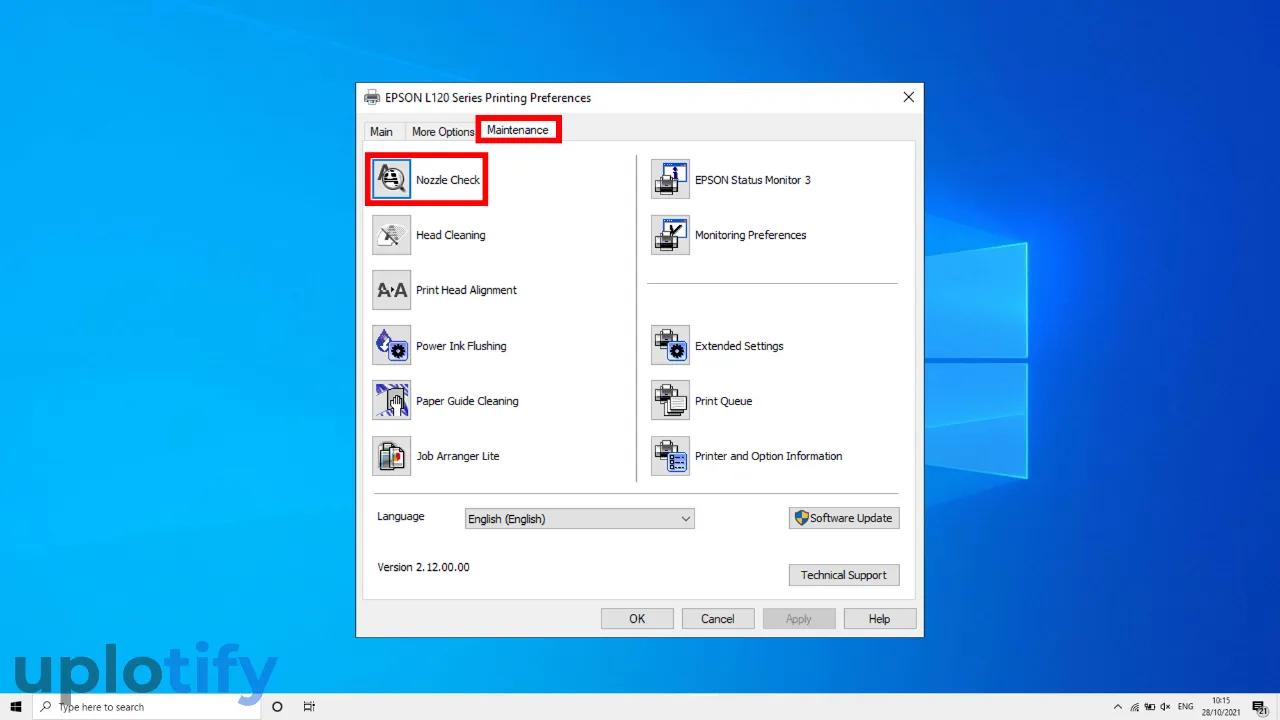Click the Language label
The image size is (1280, 720).
401,516
